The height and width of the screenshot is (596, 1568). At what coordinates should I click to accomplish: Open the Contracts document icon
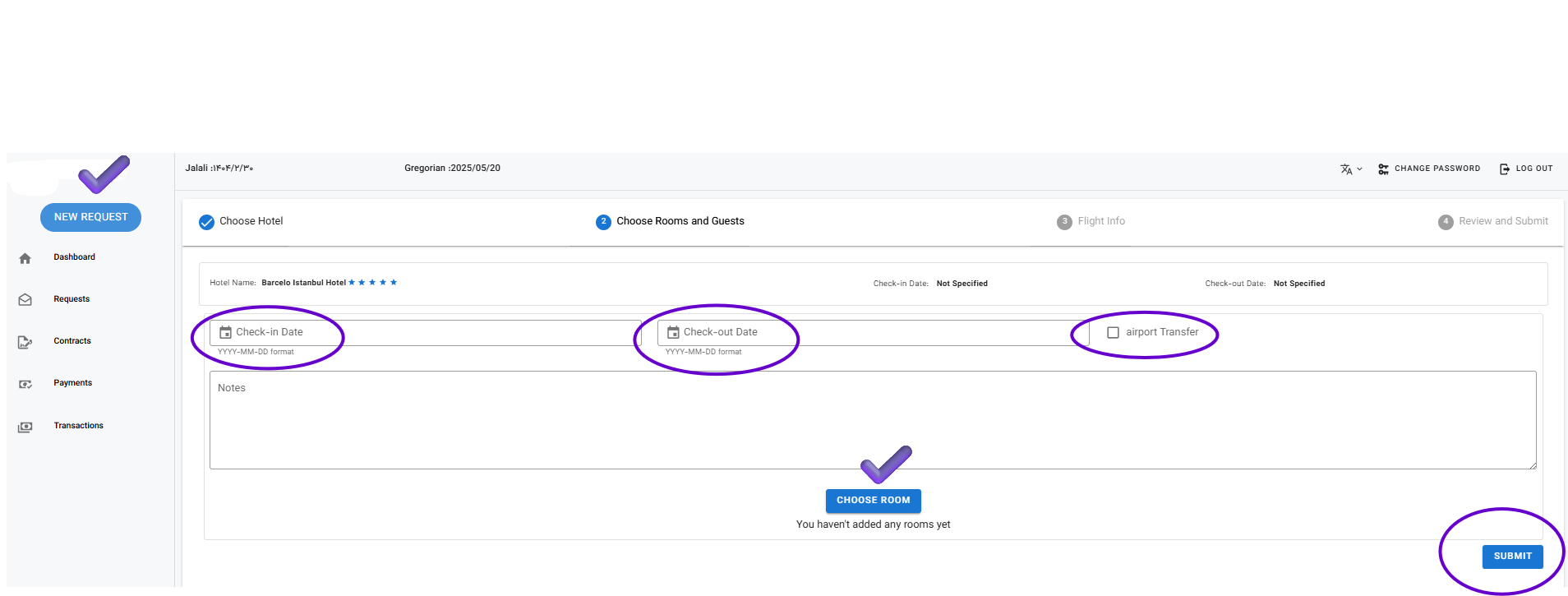coord(25,342)
